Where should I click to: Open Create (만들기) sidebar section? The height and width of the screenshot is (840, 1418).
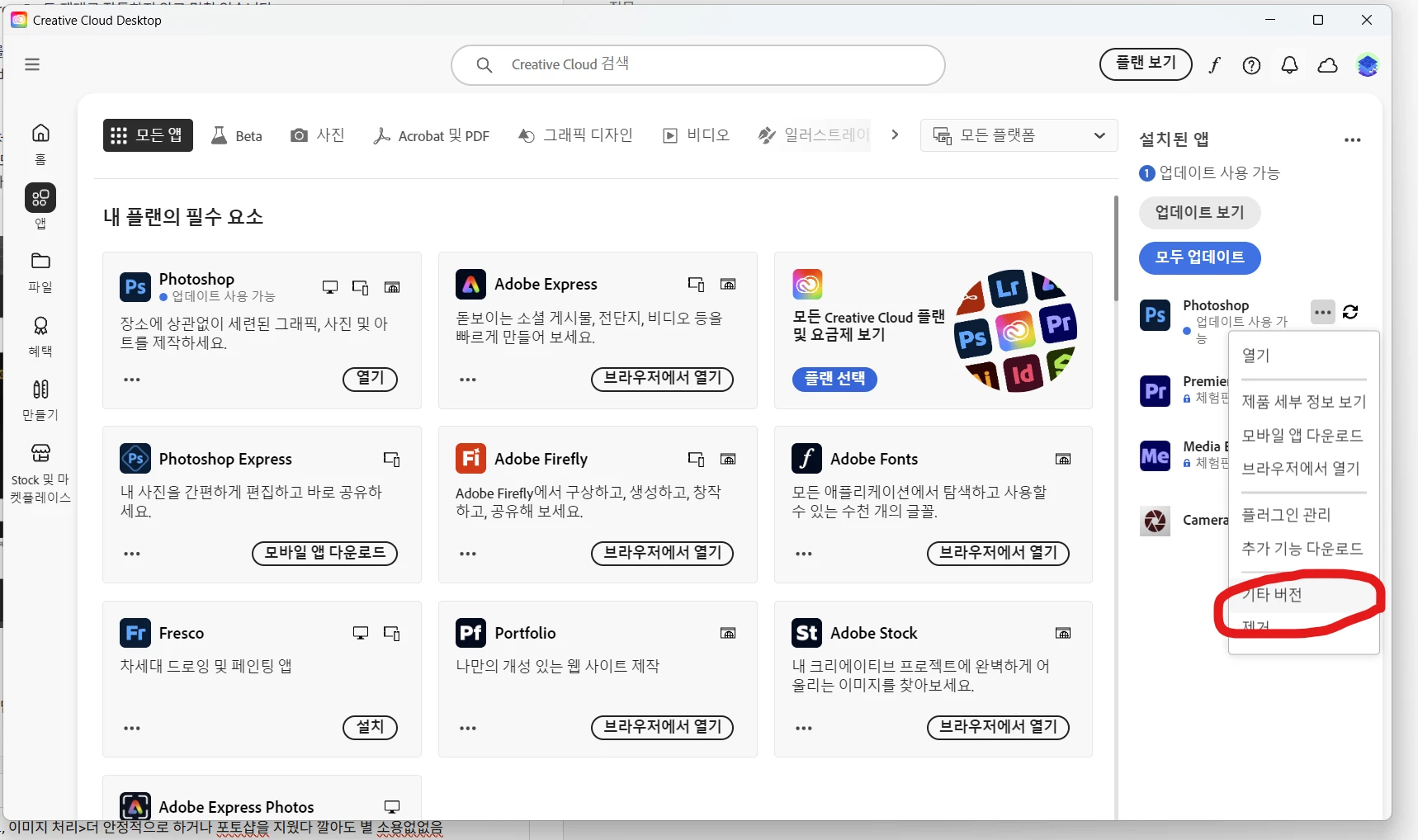coord(40,400)
